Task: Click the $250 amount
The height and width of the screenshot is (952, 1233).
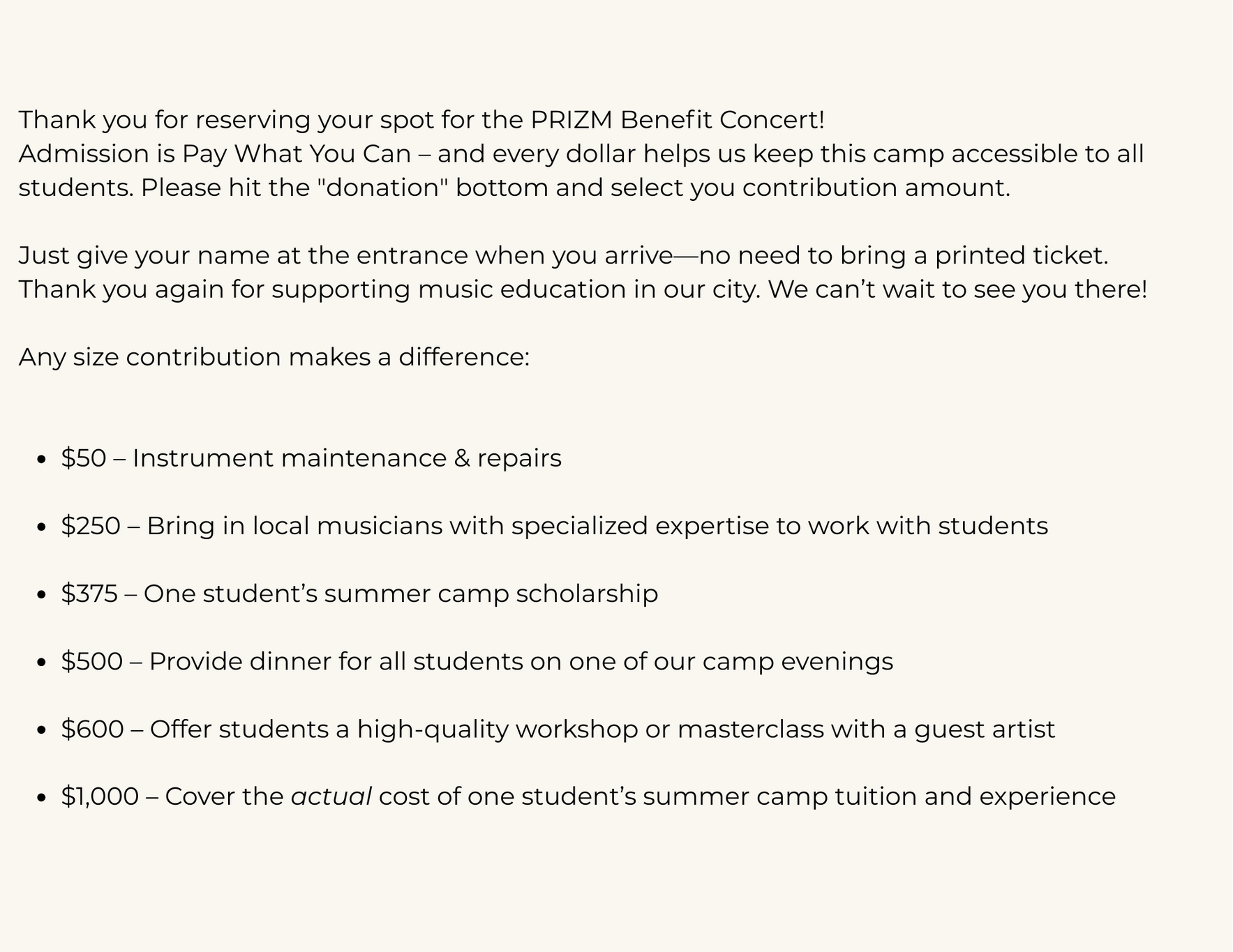Action: click(90, 526)
